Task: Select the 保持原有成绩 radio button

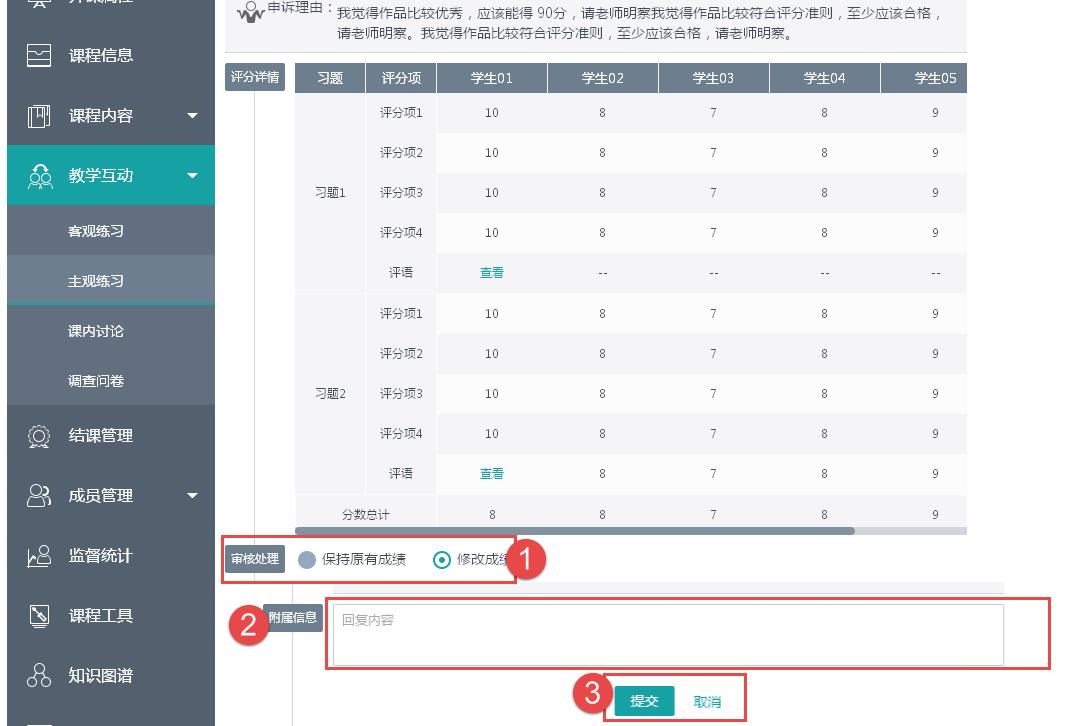Action: tap(307, 560)
